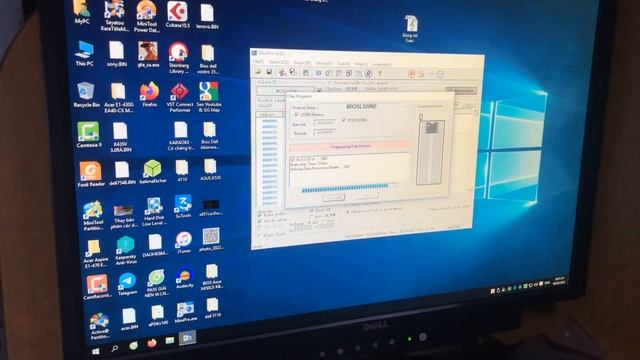Select the sony.BIN desktop file
Image resolution: width=640 pixels, height=360 pixels.
pyautogui.click(x=117, y=54)
